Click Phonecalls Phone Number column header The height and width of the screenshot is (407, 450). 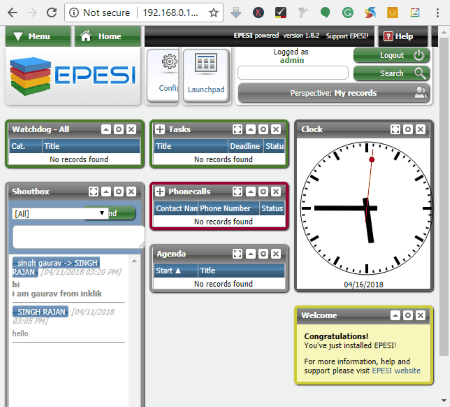229,208
